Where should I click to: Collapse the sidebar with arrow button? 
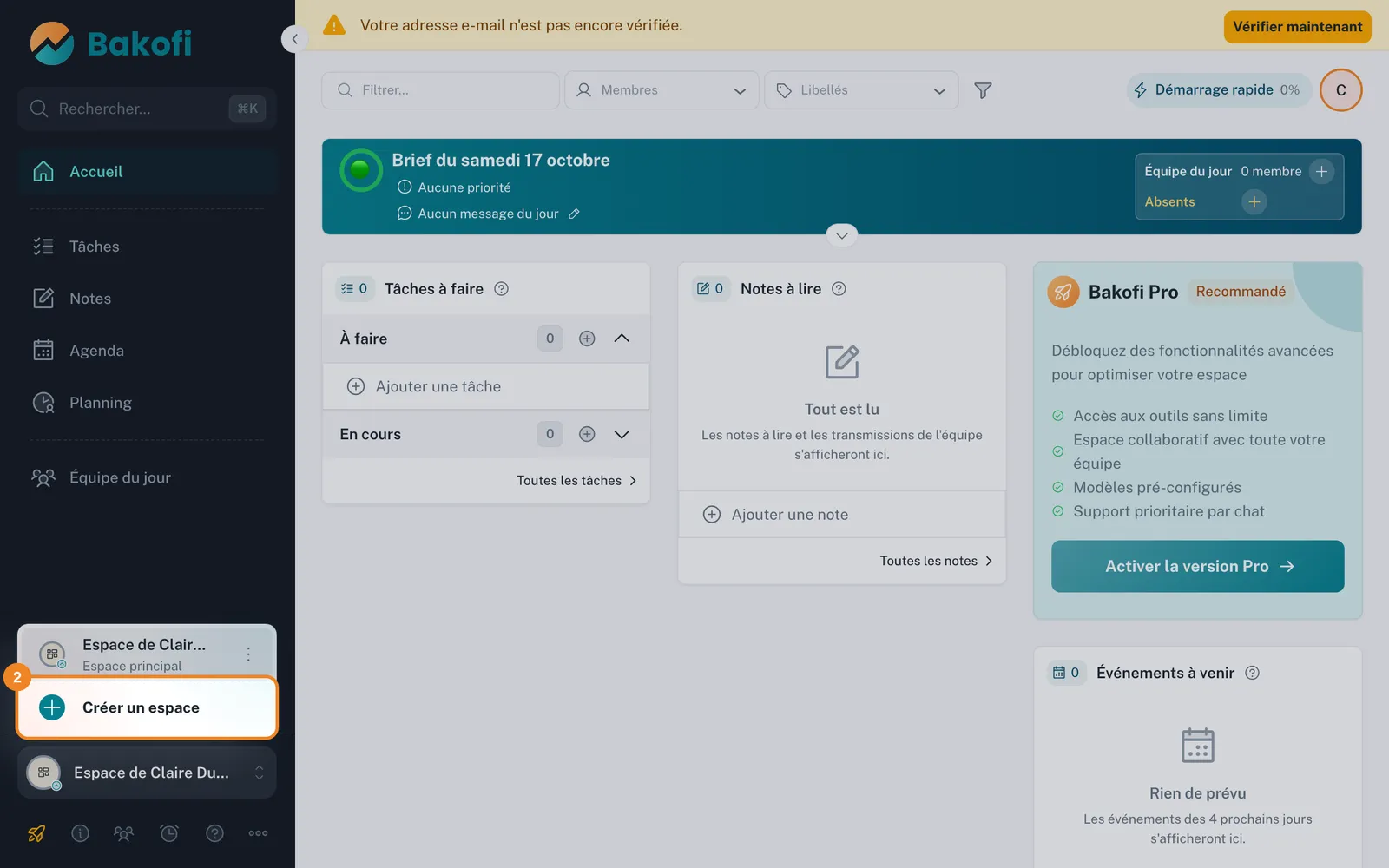click(295, 39)
